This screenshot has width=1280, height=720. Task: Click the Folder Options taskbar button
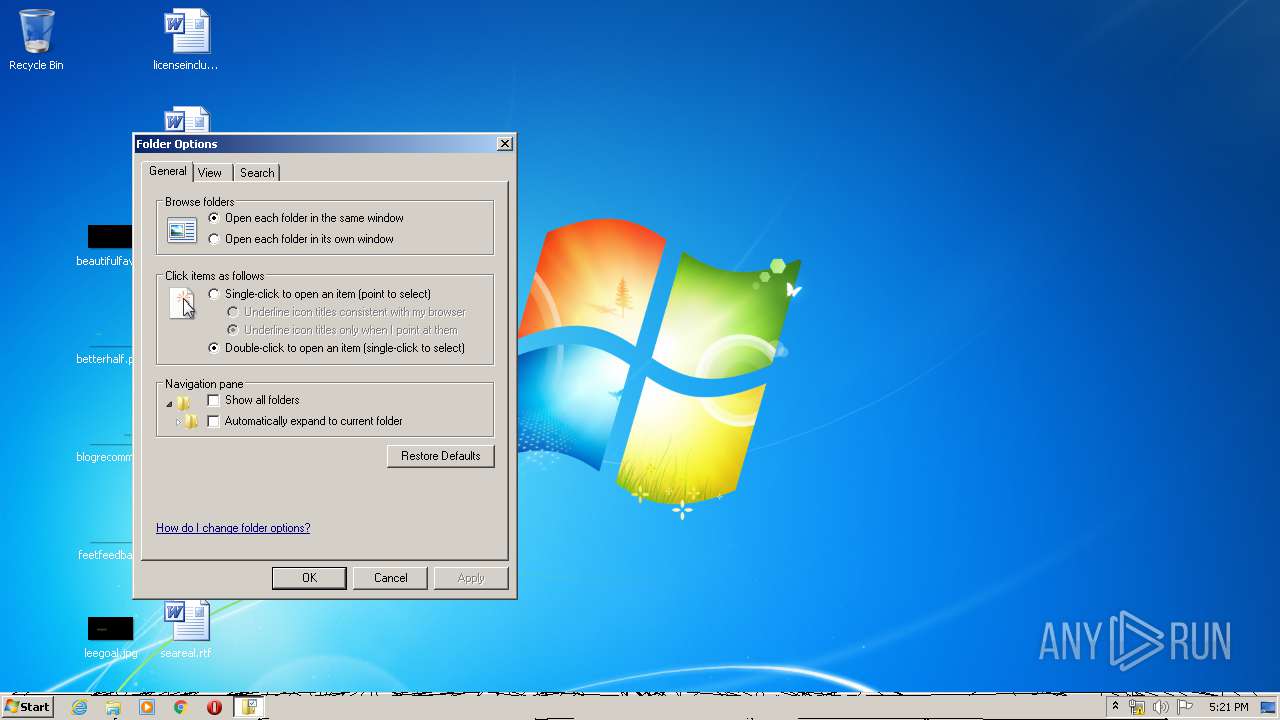click(x=249, y=707)
